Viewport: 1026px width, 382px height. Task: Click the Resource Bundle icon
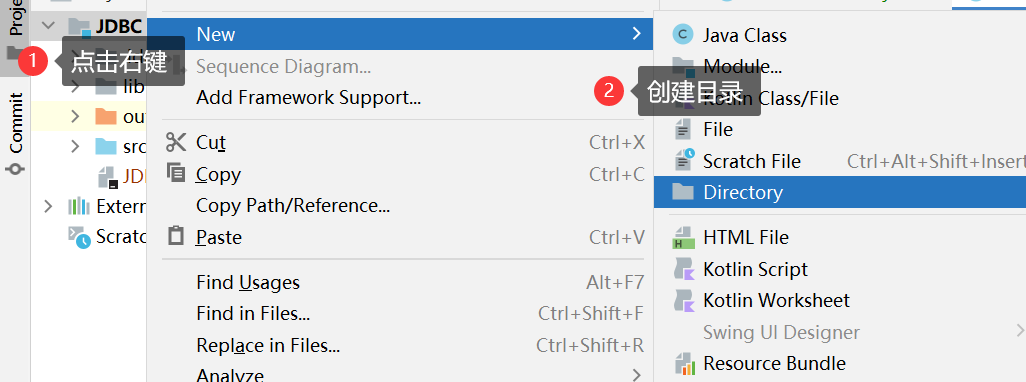click(x=684, y=363)
